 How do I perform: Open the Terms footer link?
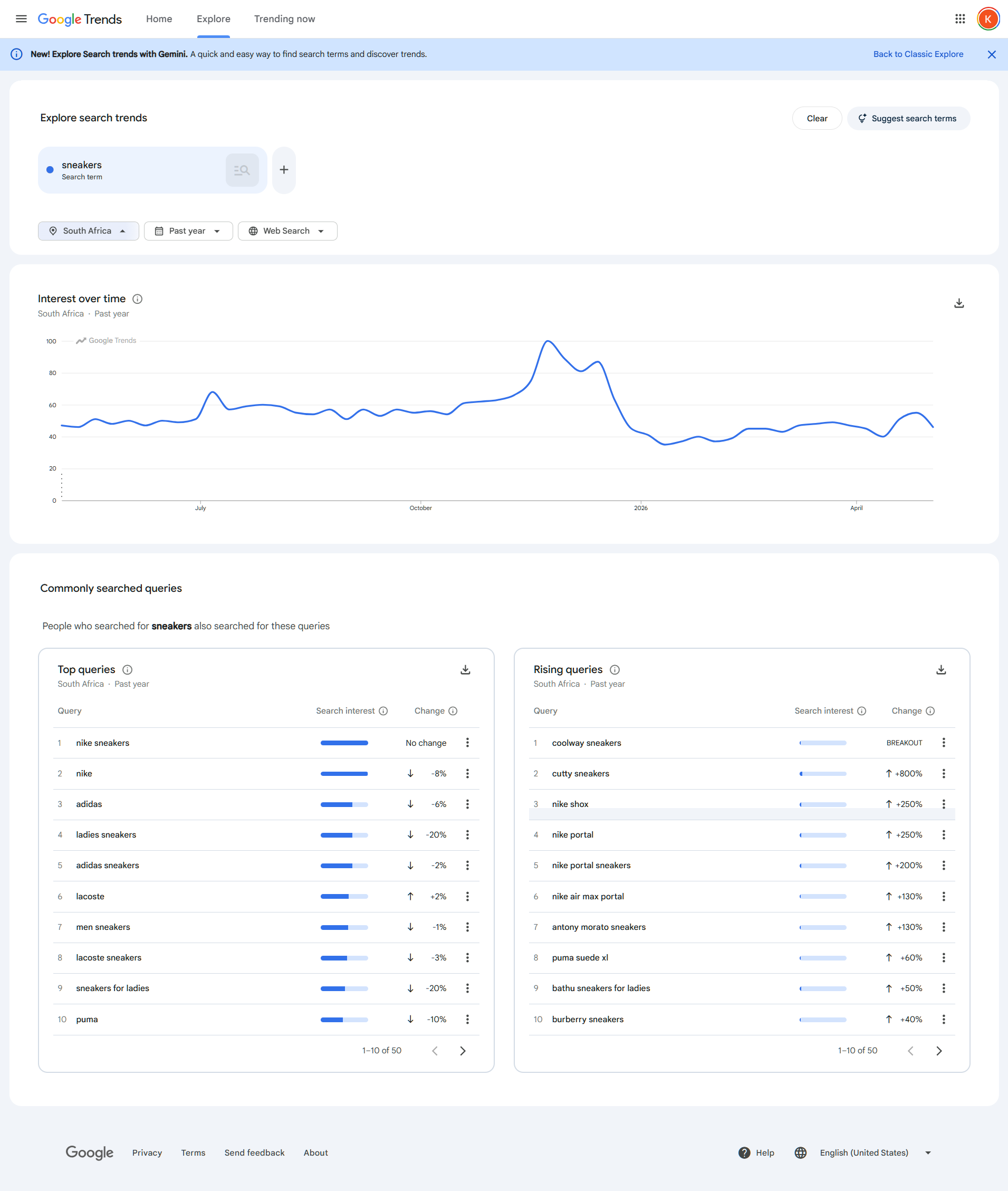pos(193,1152)
